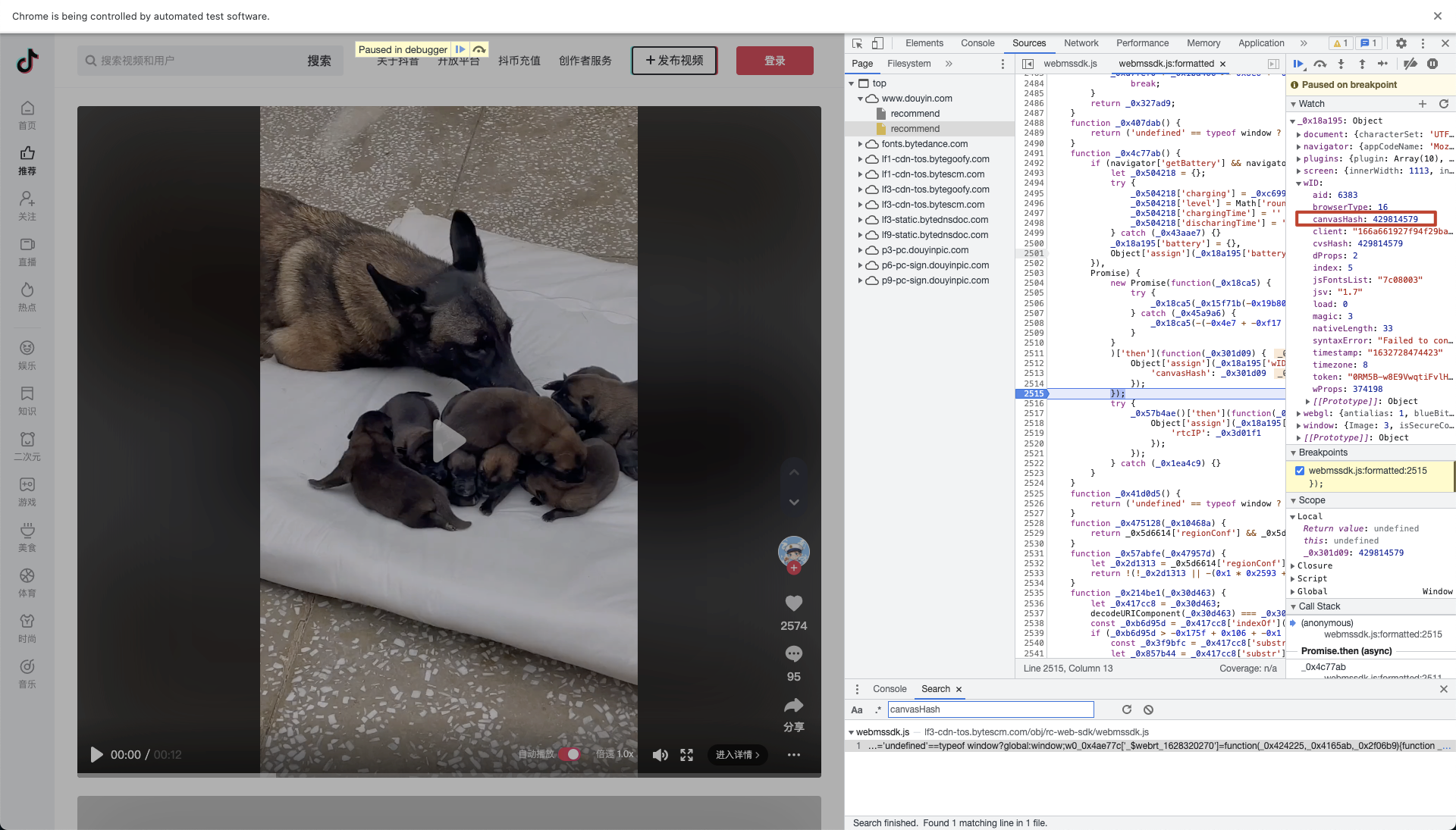Image resolution: width=1456 pixels, height=830 pixels.
Task: Open the Filesystem navigator tab
Action: coord(908,64)
